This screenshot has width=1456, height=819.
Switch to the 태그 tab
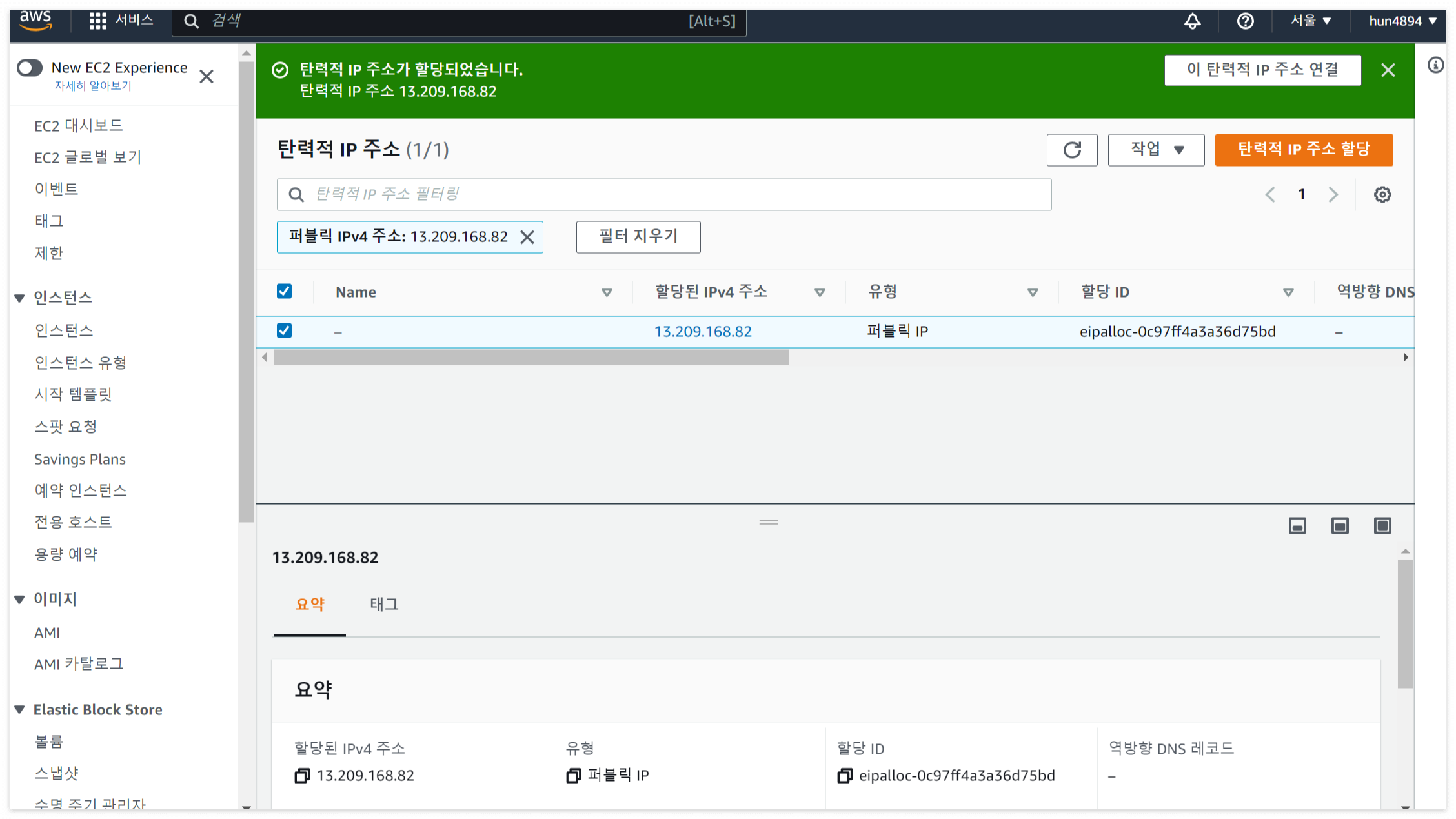coord(384,604)
